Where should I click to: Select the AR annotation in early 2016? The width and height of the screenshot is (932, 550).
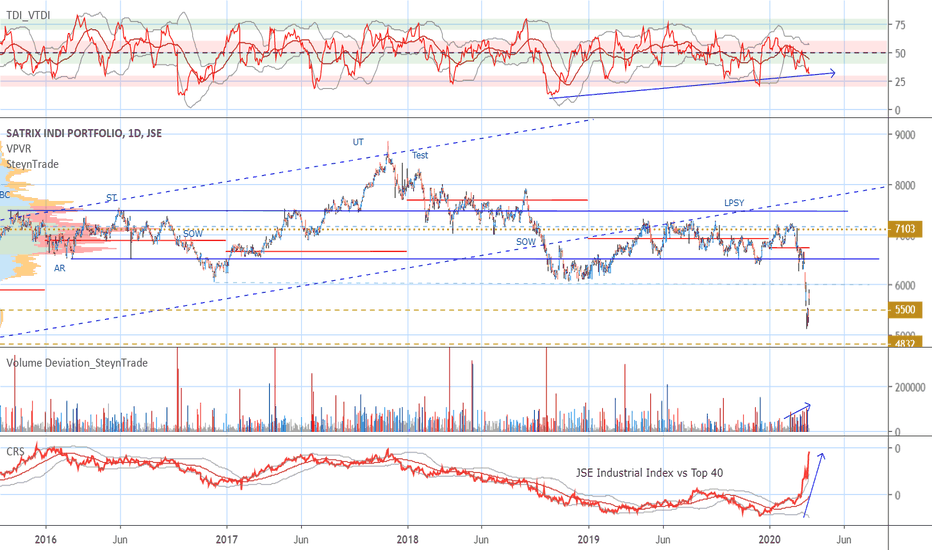coord(59,268)
